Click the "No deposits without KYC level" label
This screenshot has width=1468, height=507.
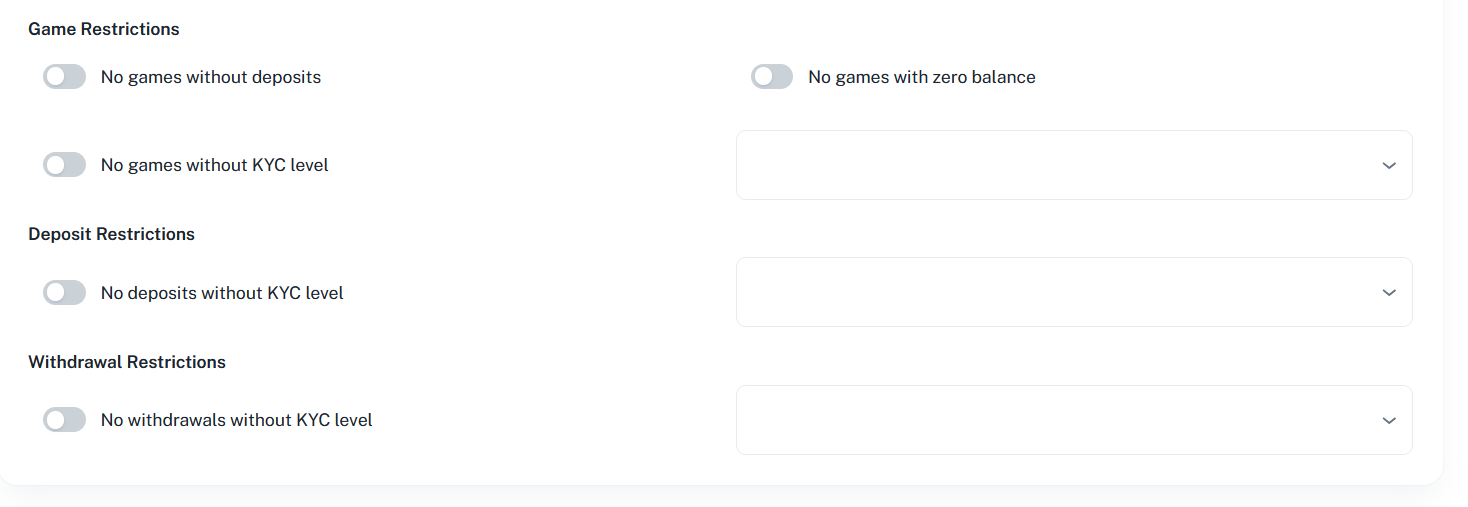click(x=222, y=293)
